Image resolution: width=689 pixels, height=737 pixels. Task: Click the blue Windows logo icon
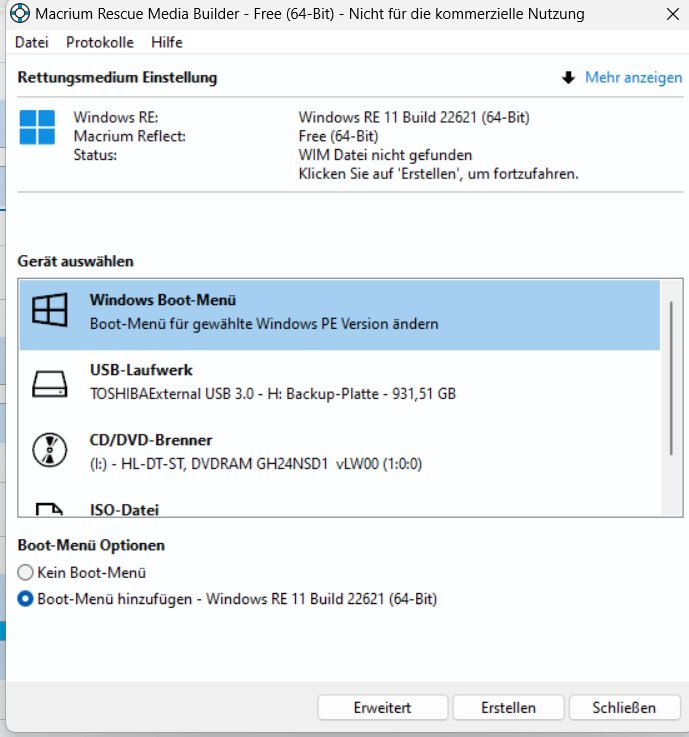tap(37, 127)
